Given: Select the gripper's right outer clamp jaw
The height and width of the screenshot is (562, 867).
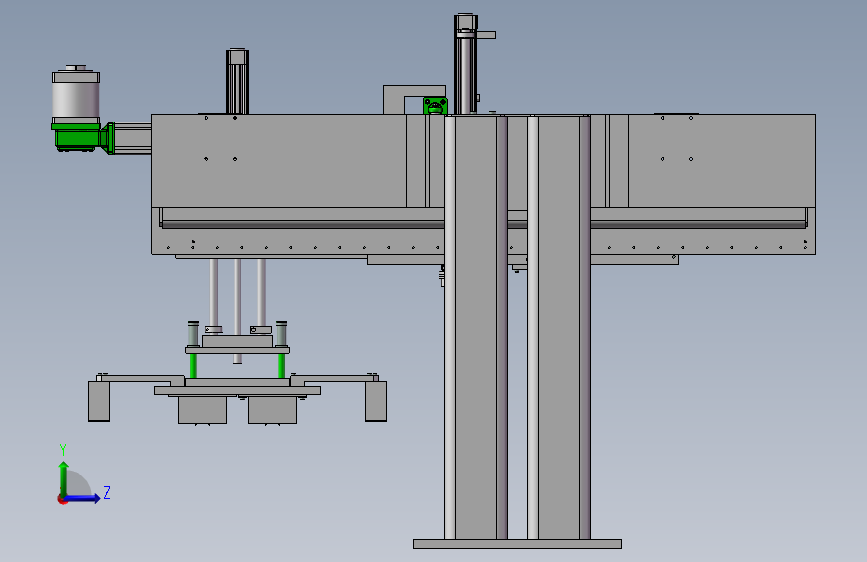Looking at the screenshot, I should click(x=376, y=401).
